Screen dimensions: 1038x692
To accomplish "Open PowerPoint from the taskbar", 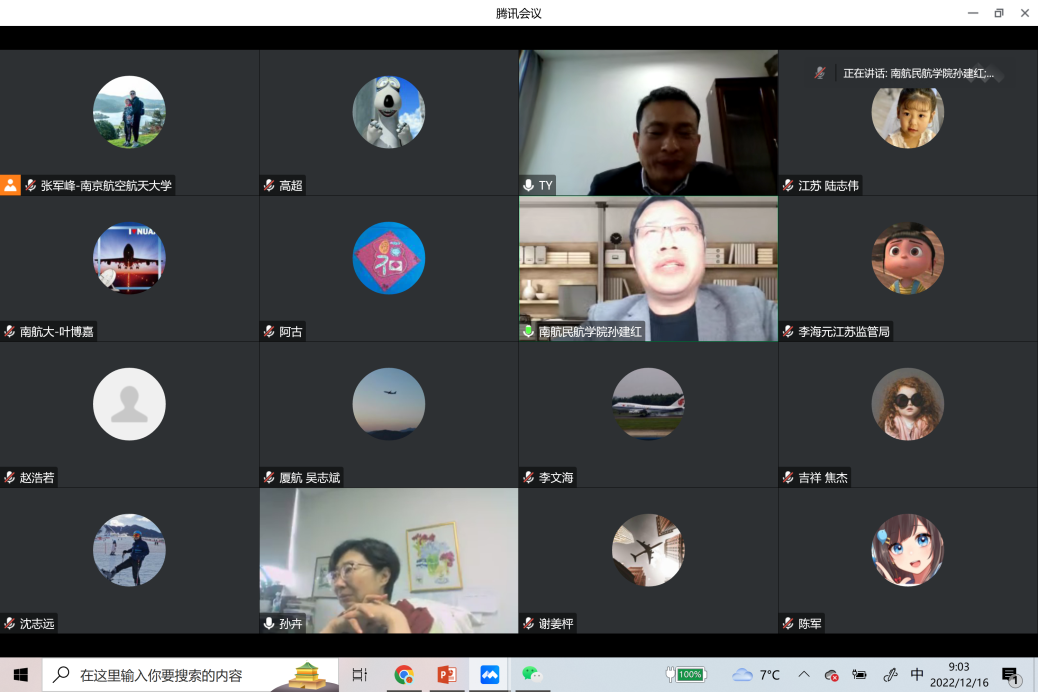I will pyautogui.click(x=446, y=675).
